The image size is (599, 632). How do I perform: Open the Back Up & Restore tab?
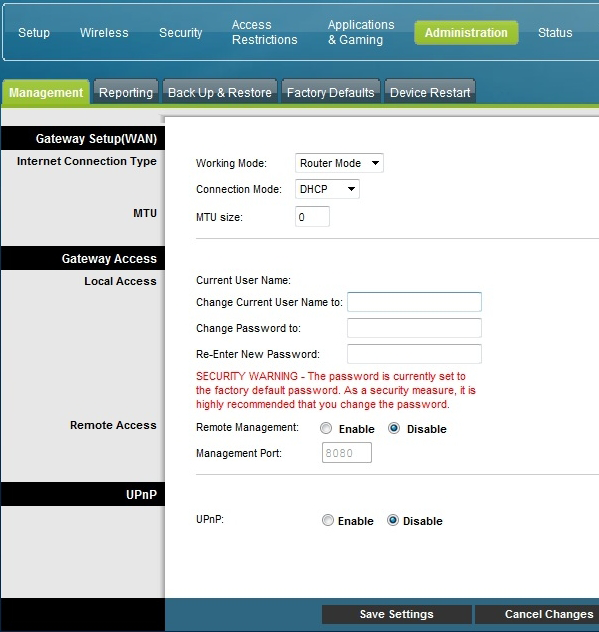[220, 92]
